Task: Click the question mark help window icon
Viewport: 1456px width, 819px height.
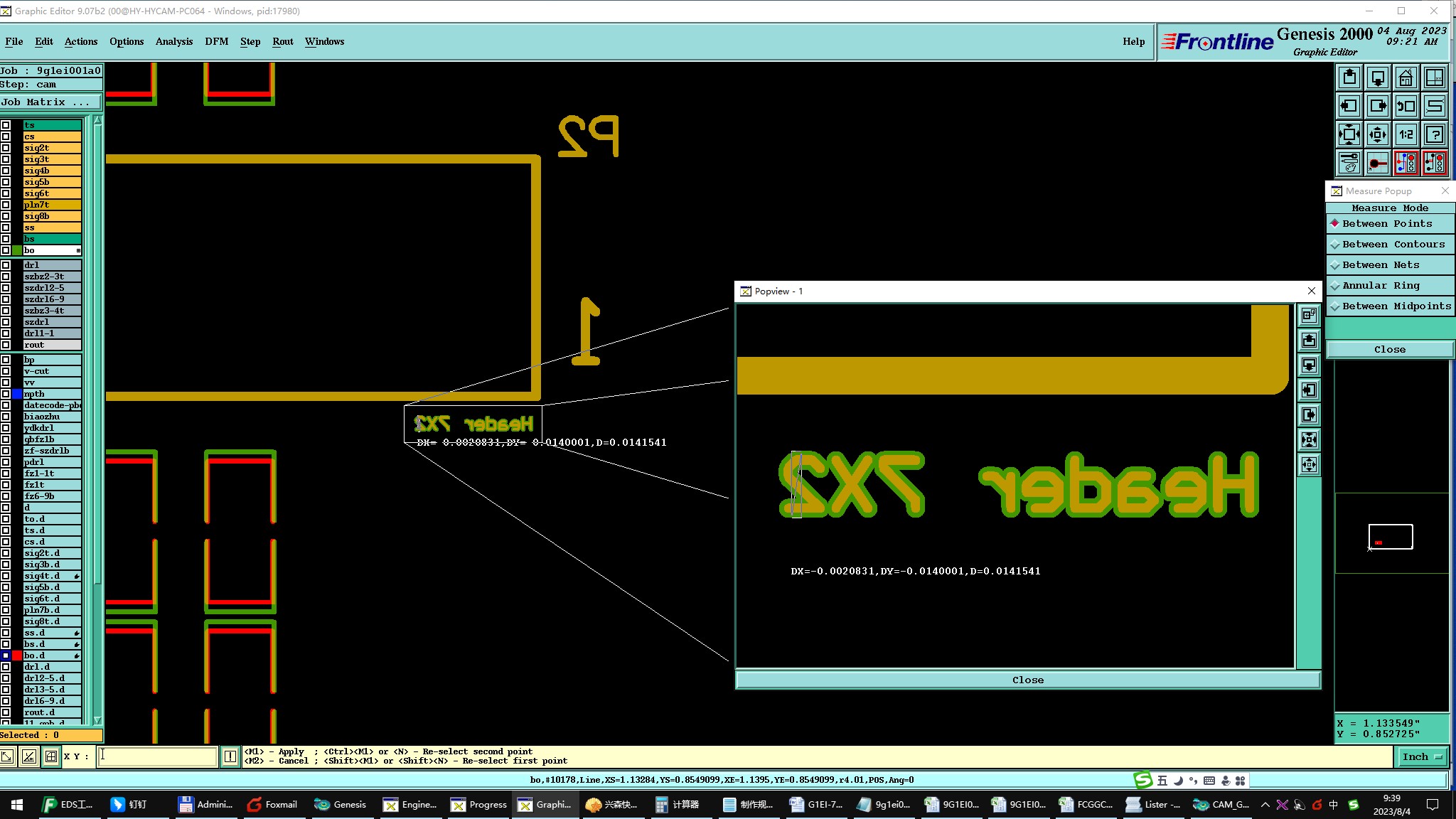Action: 1435,134
